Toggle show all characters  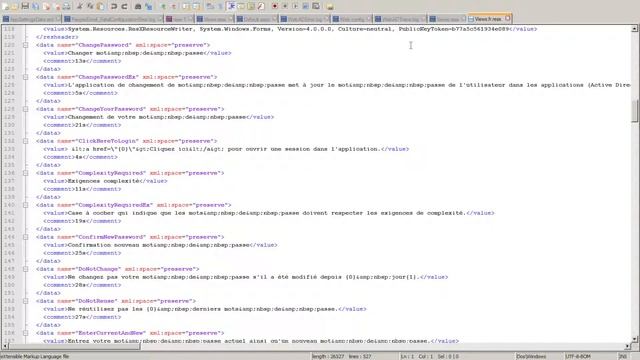point(220,7)
